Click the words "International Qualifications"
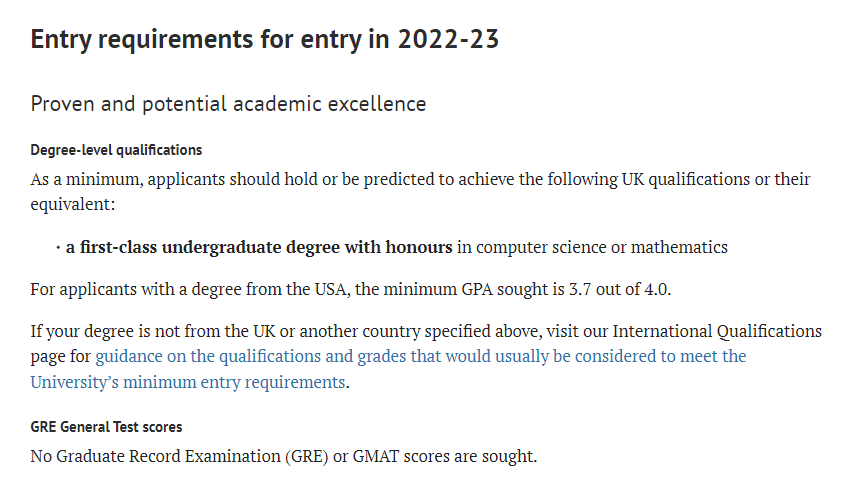Viewport: 854px width, 491px height. tap(717, 331)
